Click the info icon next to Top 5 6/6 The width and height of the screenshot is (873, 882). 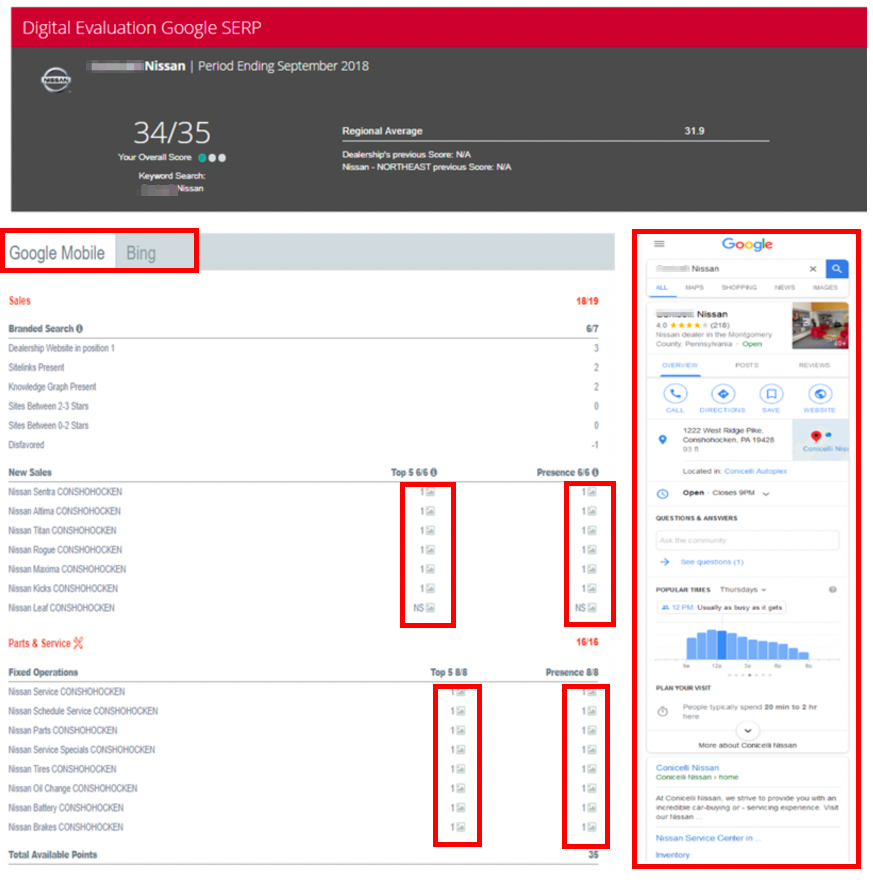pyautogui.click(x=434, y=472)
